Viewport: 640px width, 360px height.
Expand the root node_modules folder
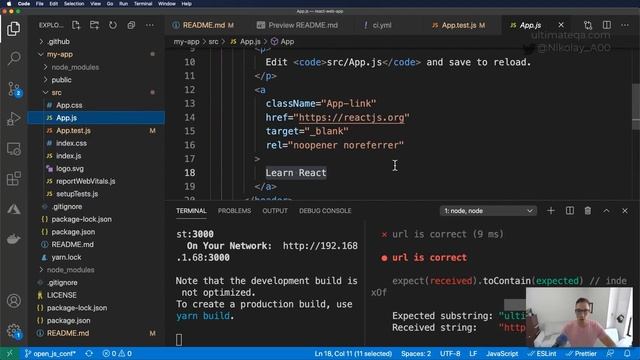click(x=70, y=270)
